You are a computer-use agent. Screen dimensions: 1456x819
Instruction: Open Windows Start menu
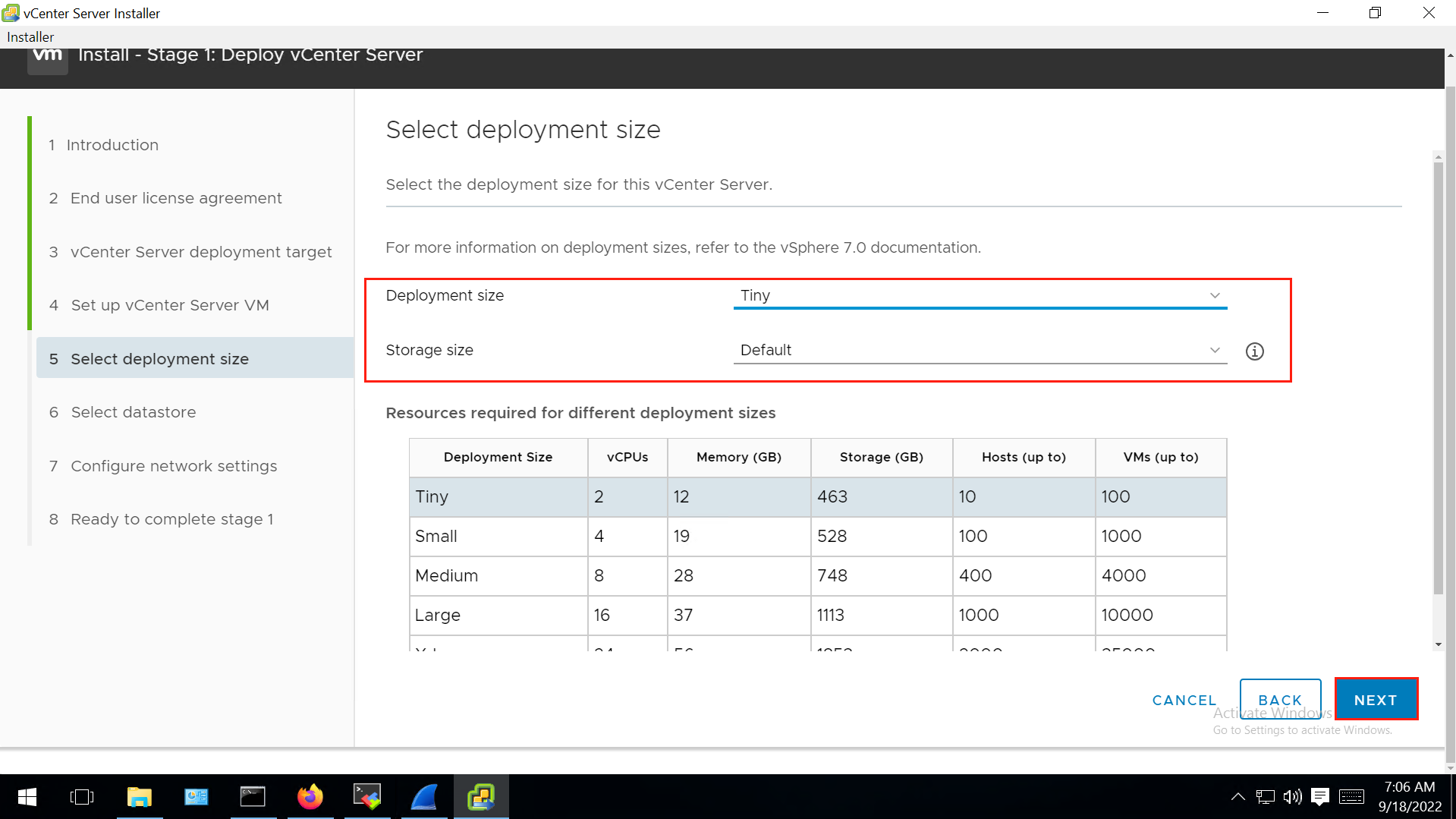27,797
